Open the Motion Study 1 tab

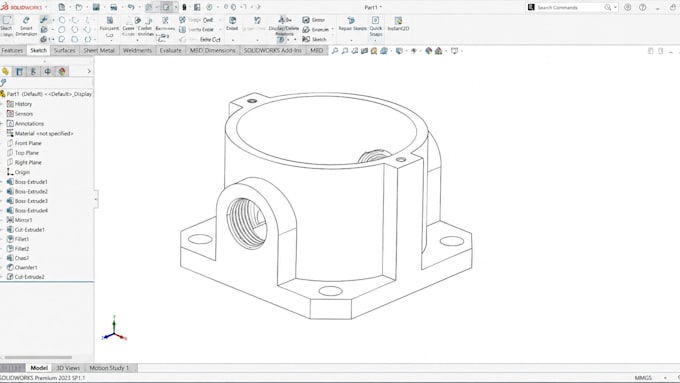[109, 368]
